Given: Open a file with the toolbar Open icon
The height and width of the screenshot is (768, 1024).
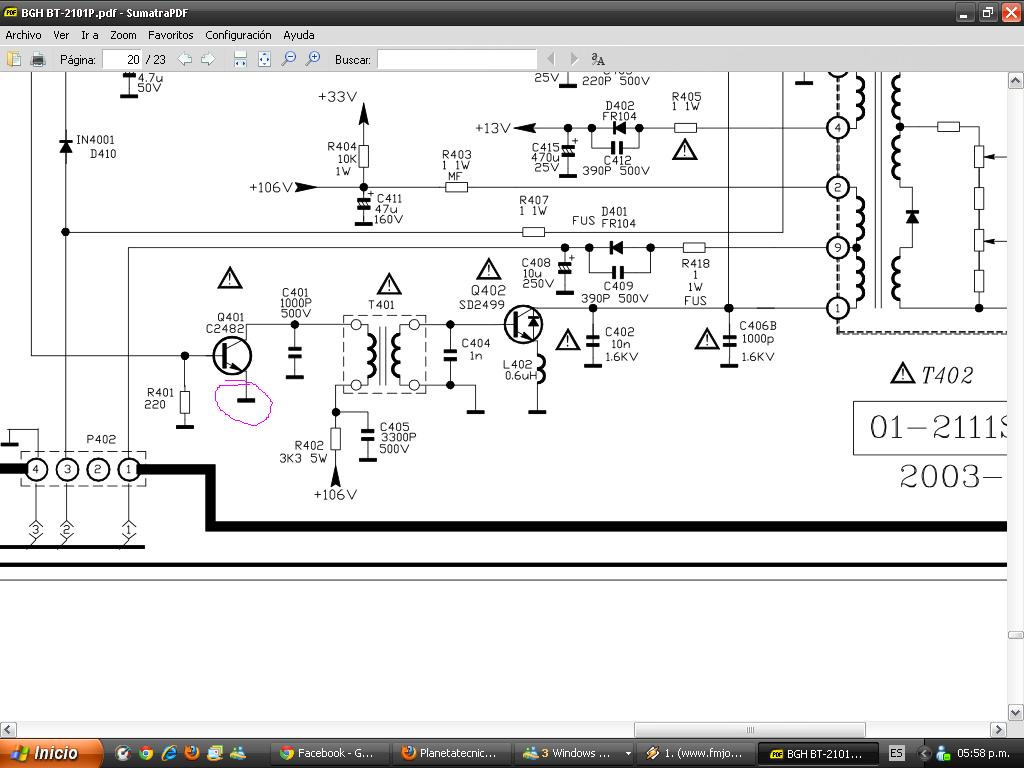Looking at the screenshot, I should (14, 59).
